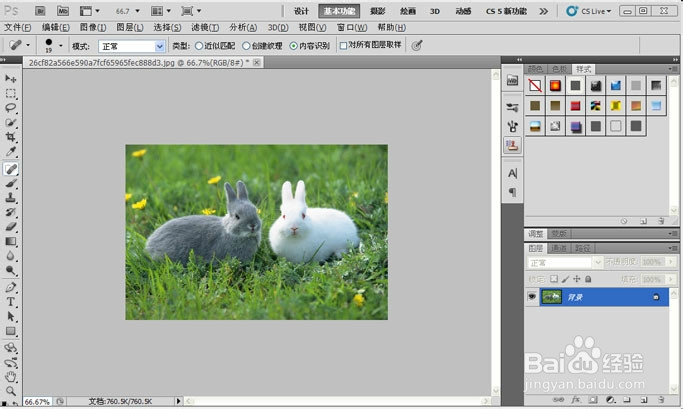Select the Brush tool
The image size is (683, 409).
click(10, 183)
